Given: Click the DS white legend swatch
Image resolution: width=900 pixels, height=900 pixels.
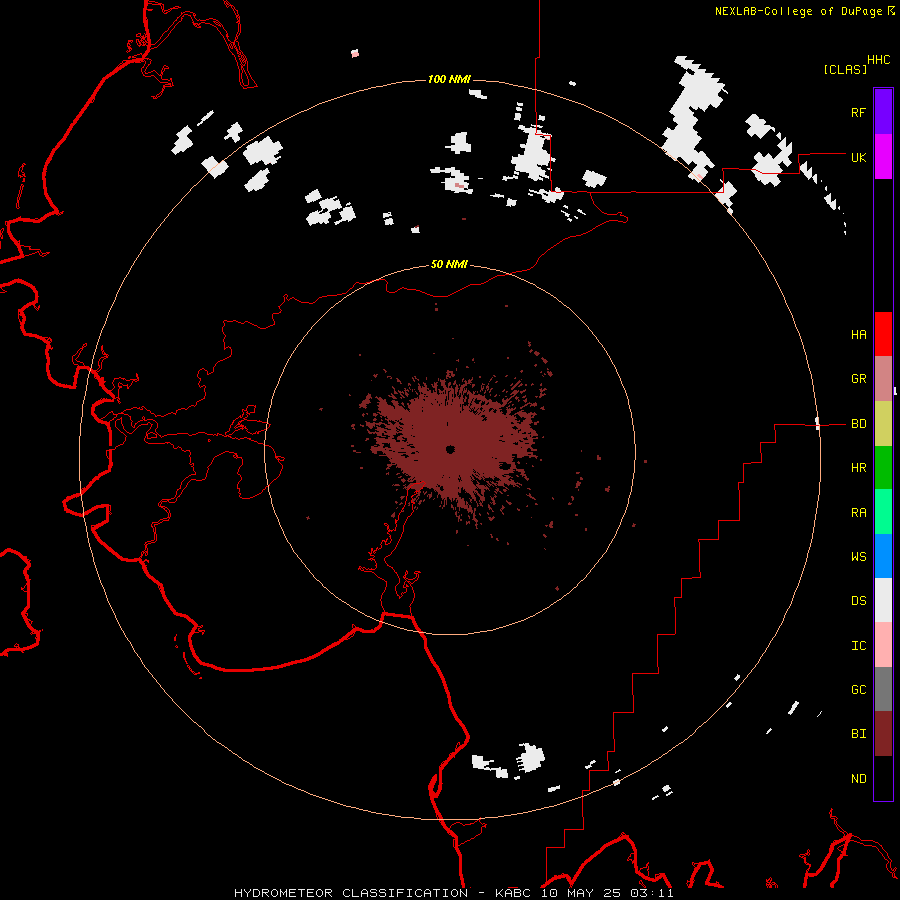Looking at the screenshot, I should [883, 600].
